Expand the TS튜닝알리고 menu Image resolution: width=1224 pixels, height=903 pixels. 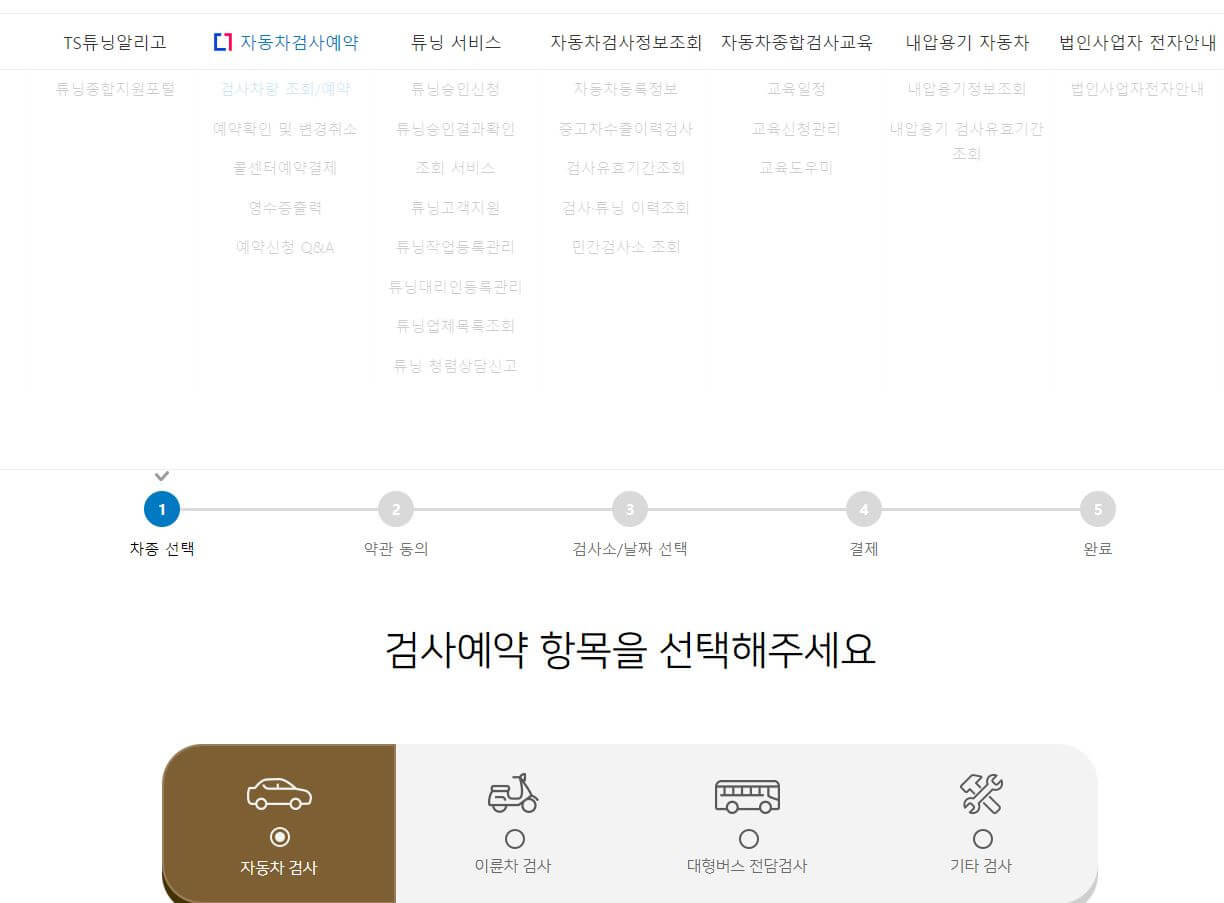click(x=114, y=41)
